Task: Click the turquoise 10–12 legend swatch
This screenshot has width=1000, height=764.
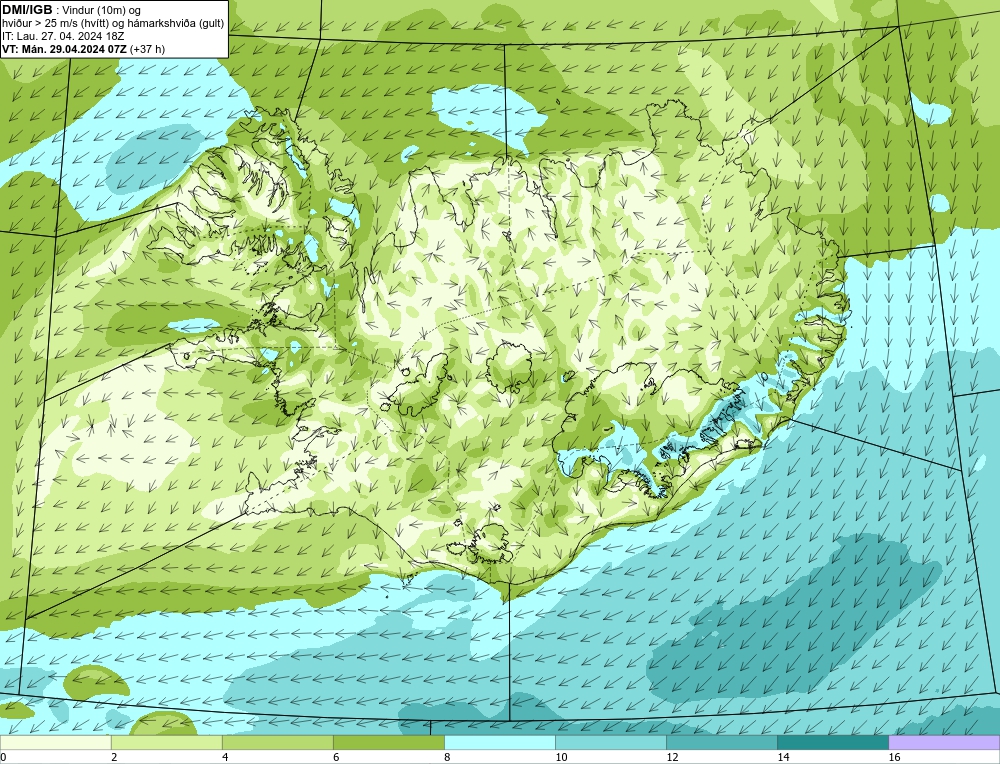Action: (610, 742)
